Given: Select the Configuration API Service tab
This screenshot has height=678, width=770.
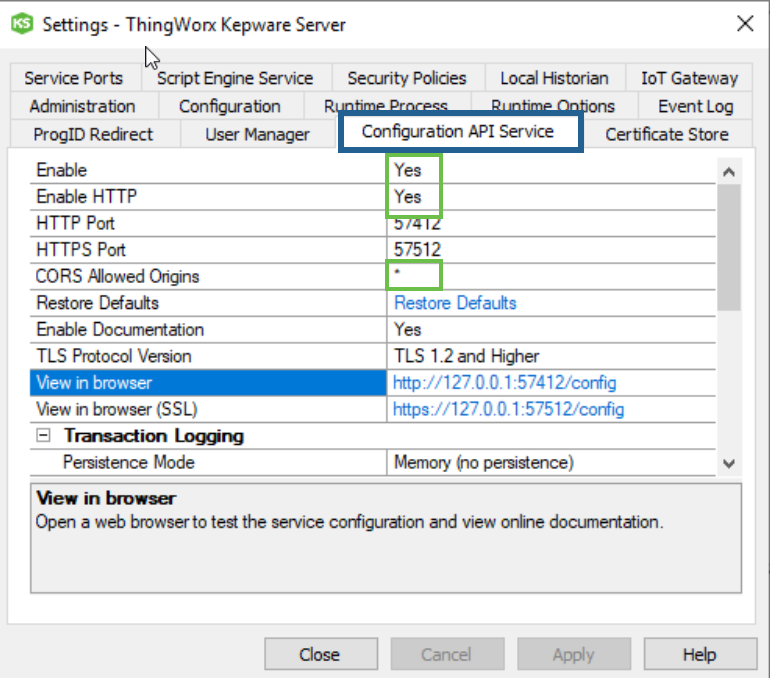Looking at the screenshot, I should (x=458, y=132).
